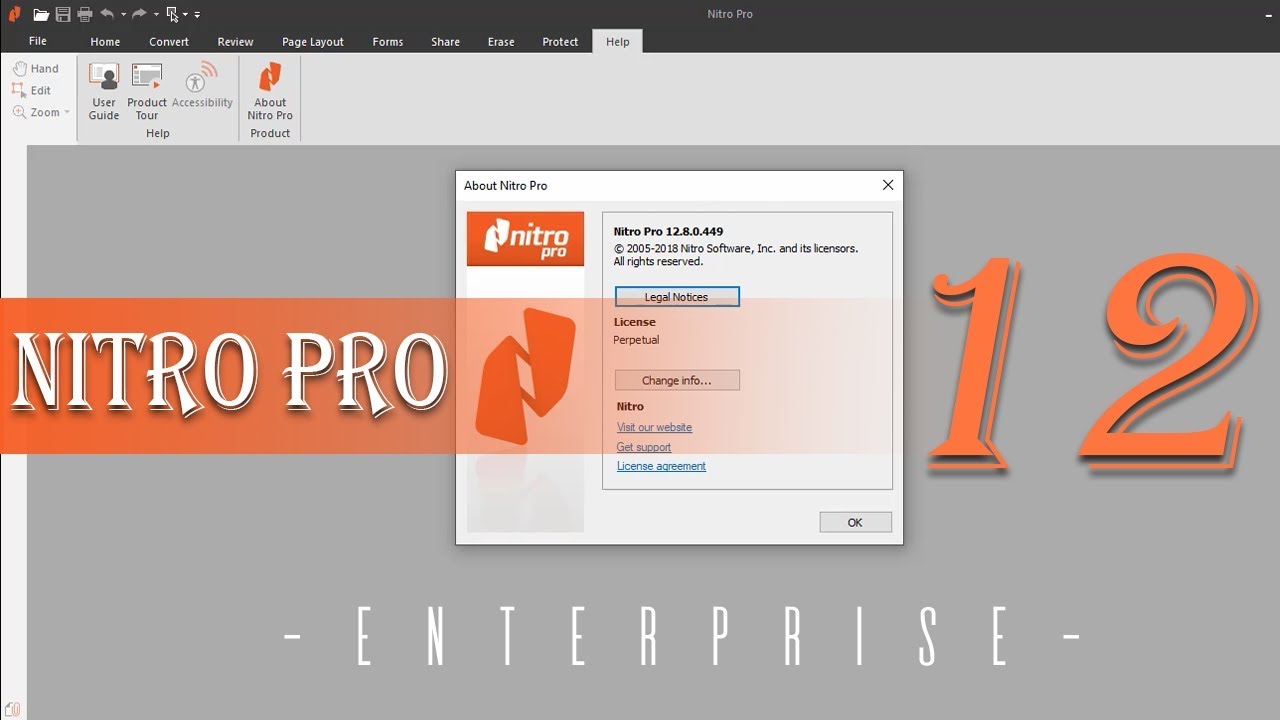
Task: Open the License agreement link
Action: click(661, 466)
